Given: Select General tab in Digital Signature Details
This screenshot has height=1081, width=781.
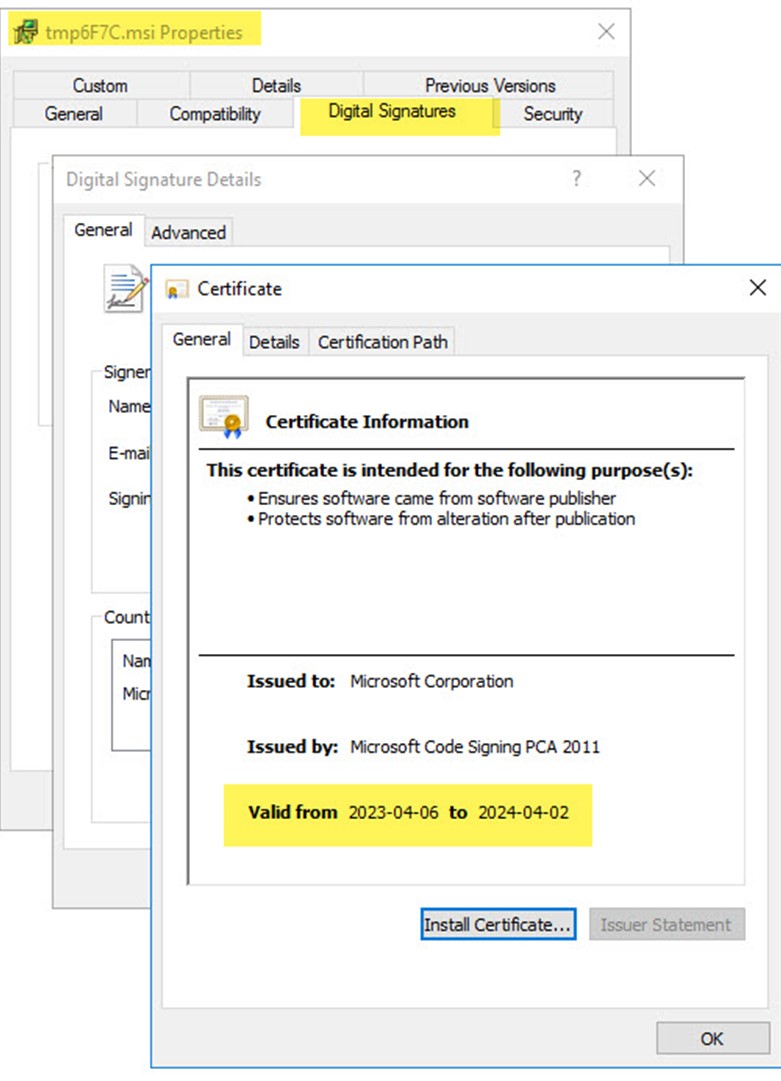Looking at the screenshot, I should point(103,230).
